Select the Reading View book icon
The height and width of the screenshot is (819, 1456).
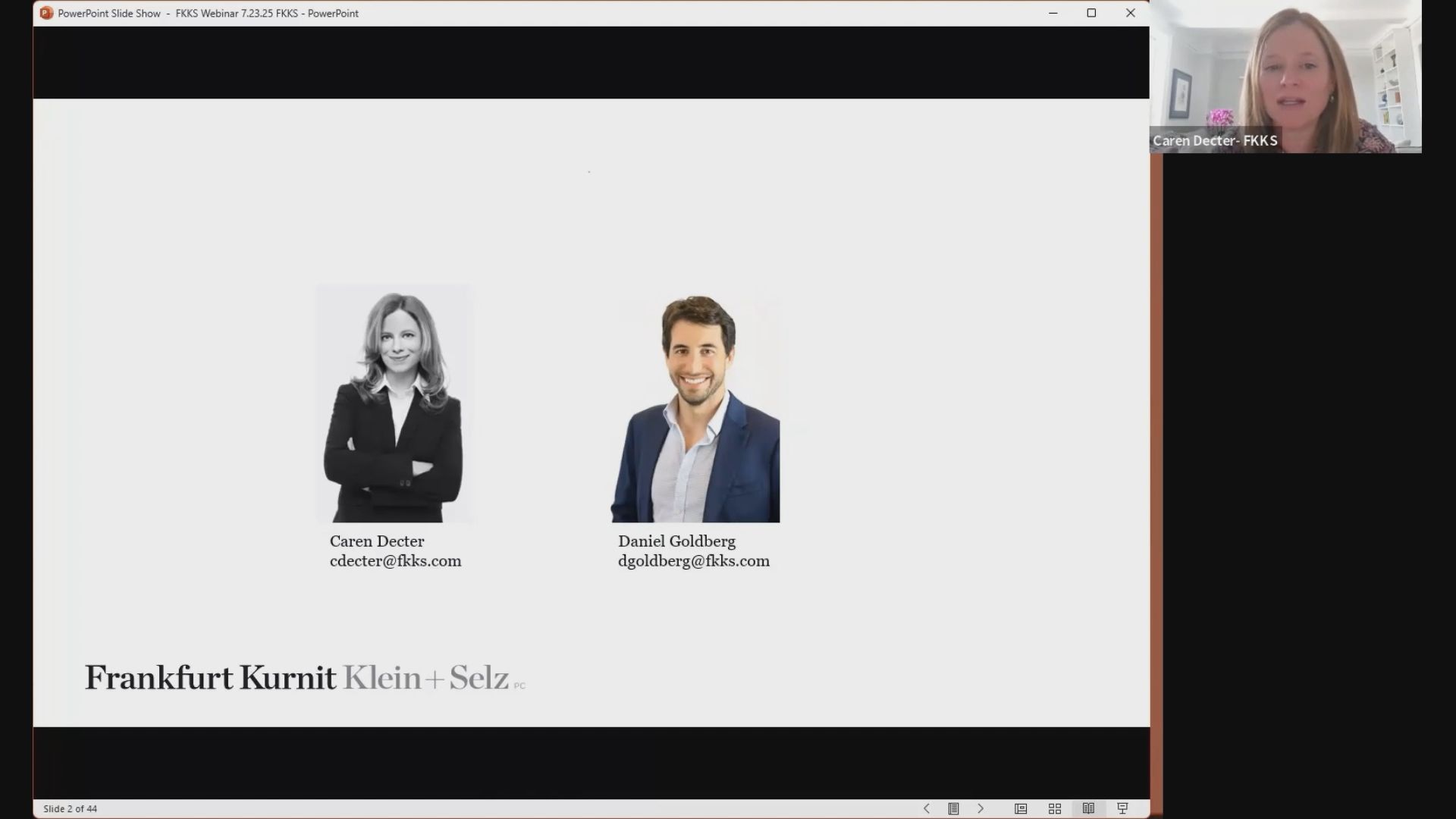1088,808
